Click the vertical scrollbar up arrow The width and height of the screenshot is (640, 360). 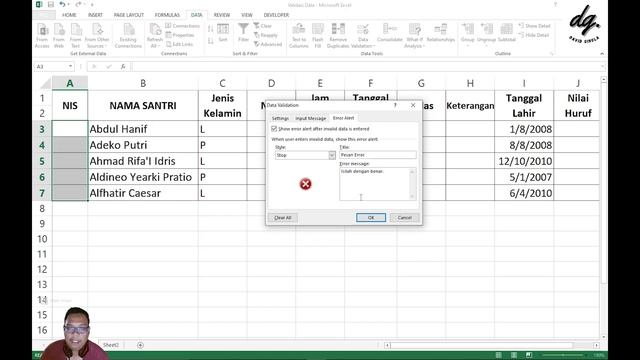[604, 80]
